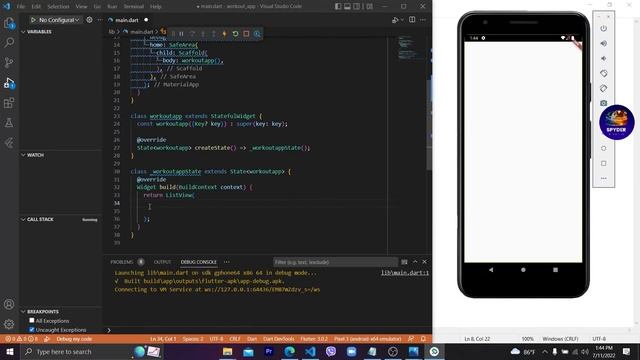Power off the emulator

point(604,29)
